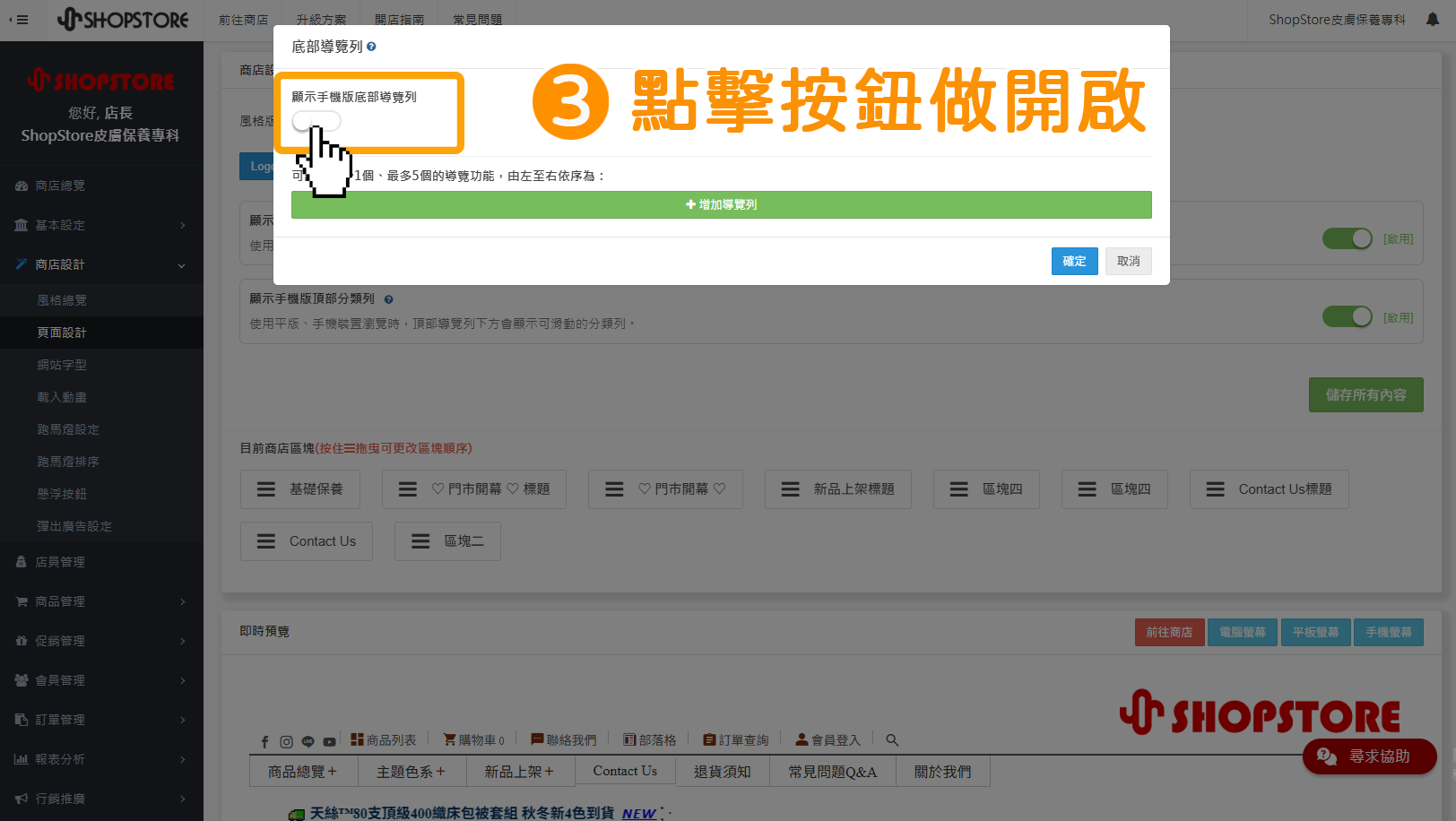Open 前往商店 top menu item
This screenshot has height=821, width=1456.
click(244, 20)
